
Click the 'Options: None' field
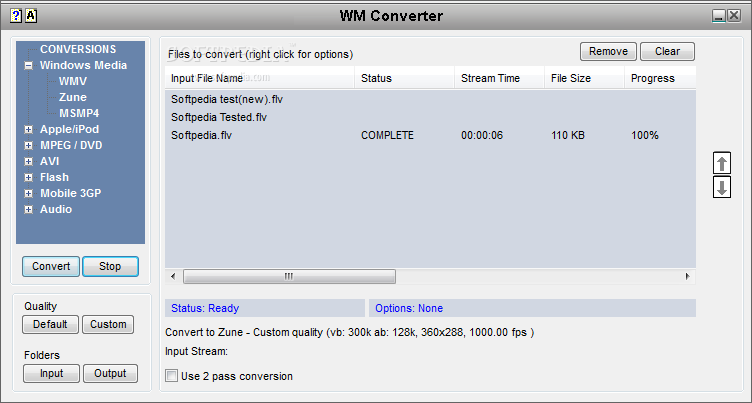532,308
